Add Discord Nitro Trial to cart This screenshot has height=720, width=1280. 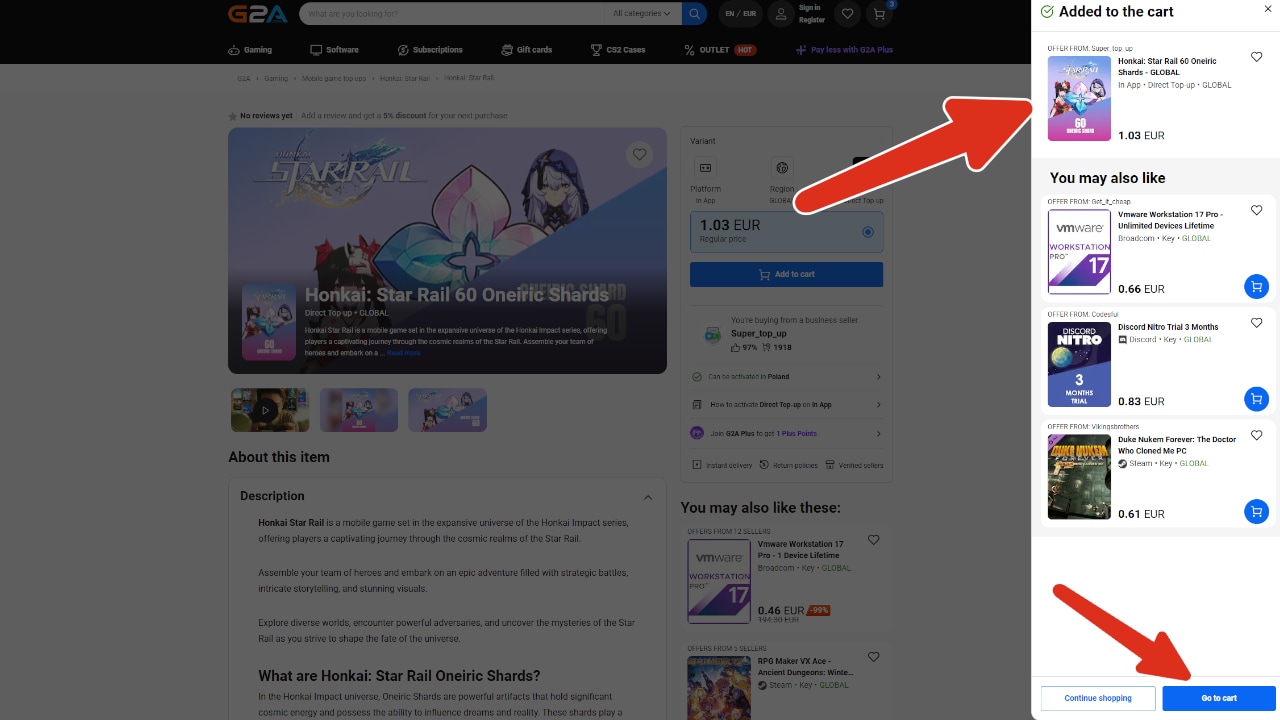1256,399
